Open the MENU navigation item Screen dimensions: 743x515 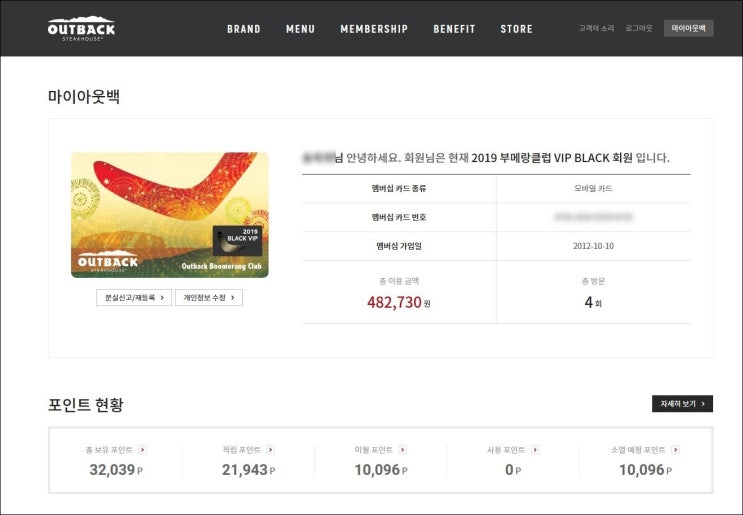[x=300, y=29]
